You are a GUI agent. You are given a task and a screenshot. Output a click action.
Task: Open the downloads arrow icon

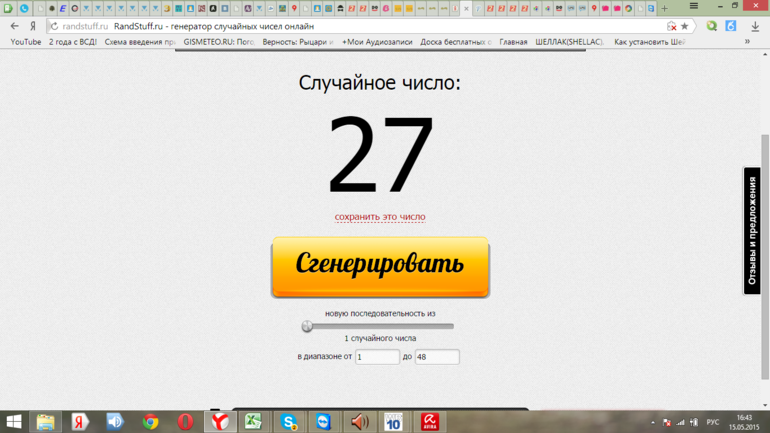pyautogui.click(x=755, y=26)
